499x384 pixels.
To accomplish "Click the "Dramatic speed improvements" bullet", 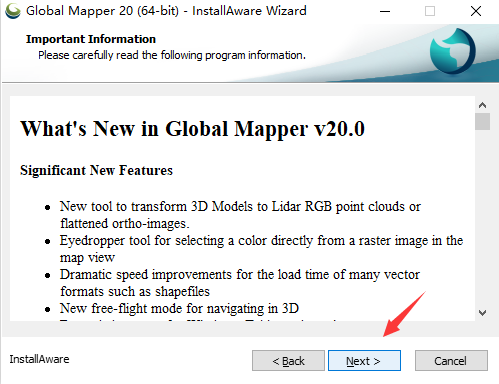I will (x=239, y=283).
